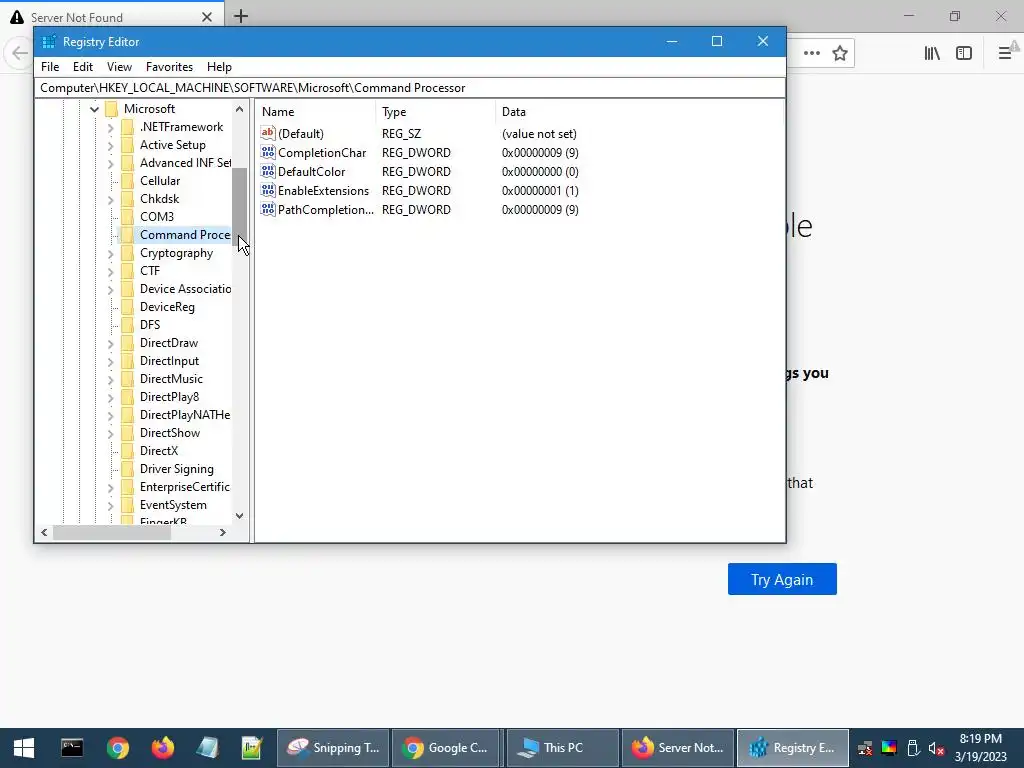Expand the EventSystem key

coord(110,505)
